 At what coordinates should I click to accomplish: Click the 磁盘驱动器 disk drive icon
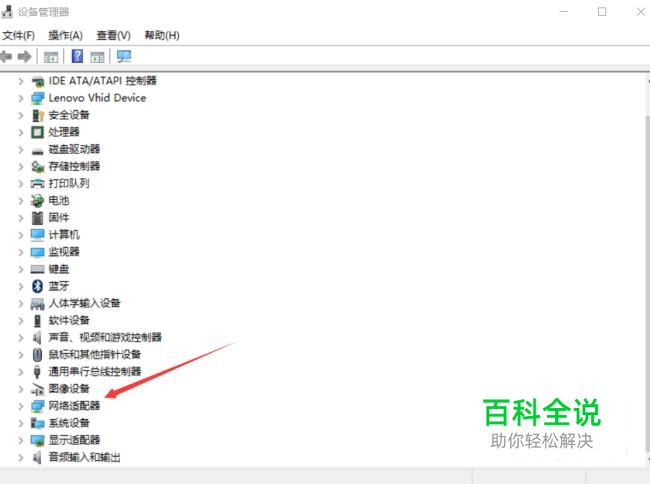point(38,150)
